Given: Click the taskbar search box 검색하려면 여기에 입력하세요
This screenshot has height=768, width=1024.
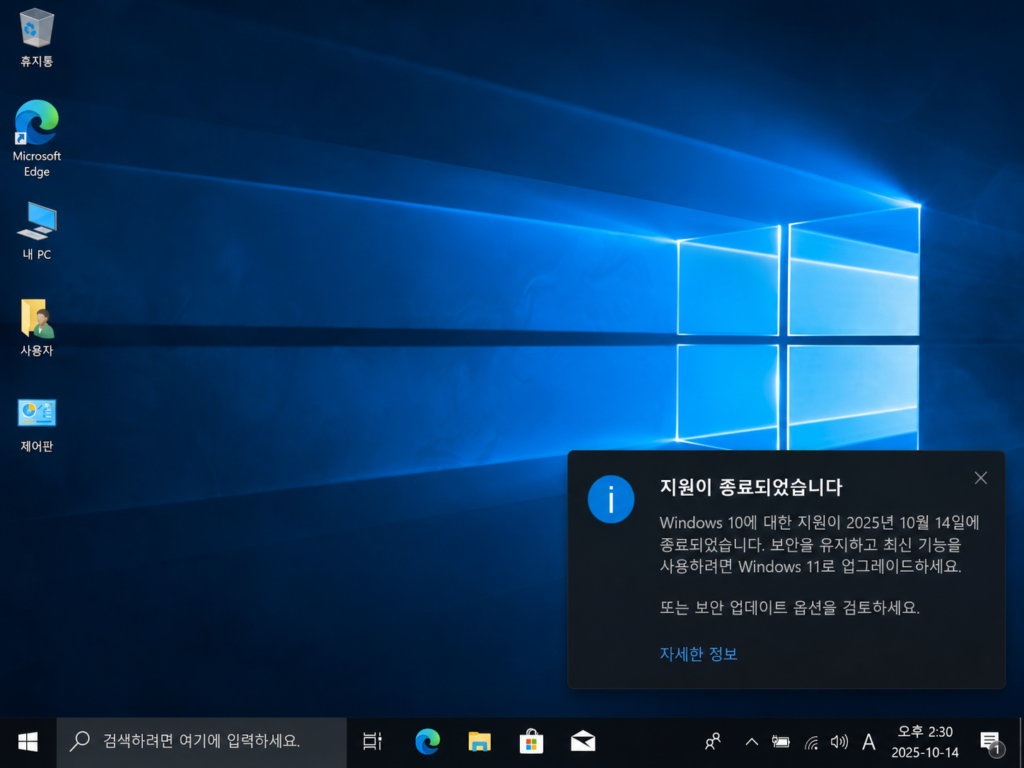Looking at the screenshot, I should (x=201, y=742).
